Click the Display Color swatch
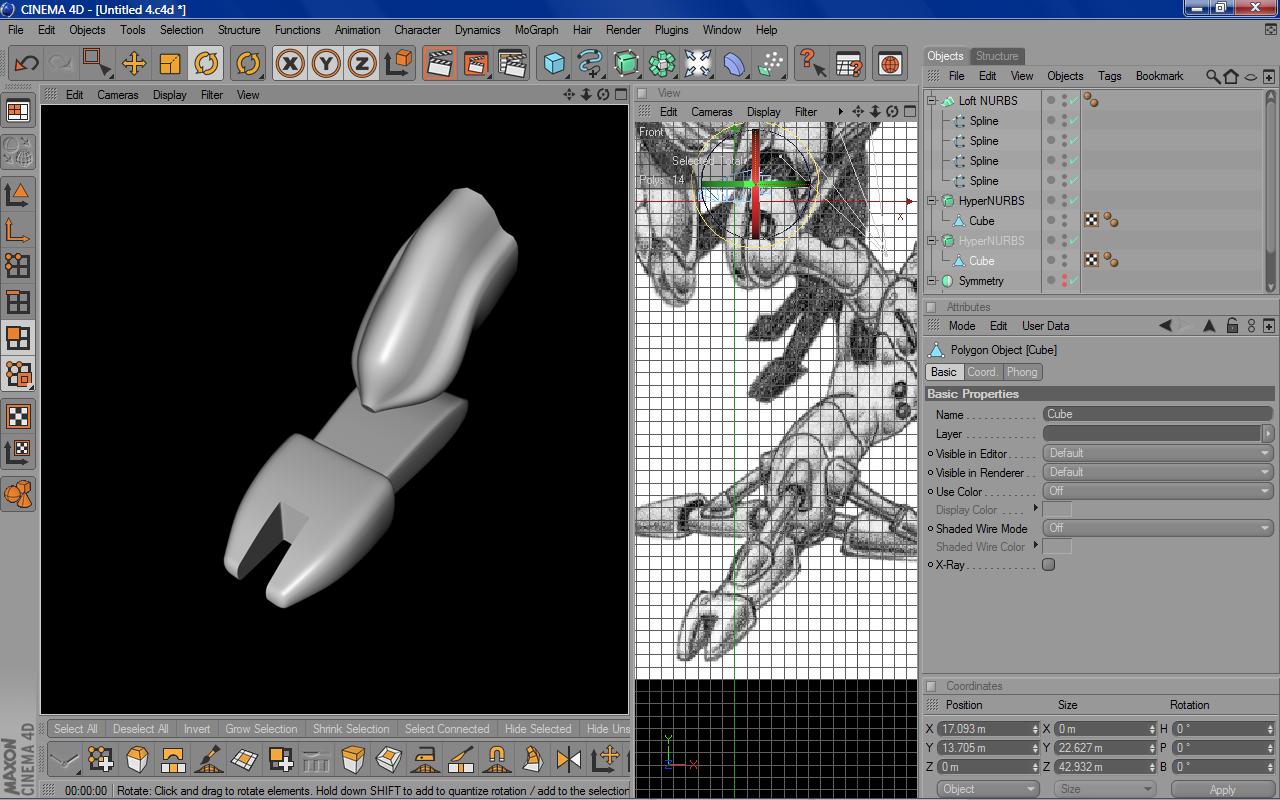The width and height of the screenshot is (1280, 800). [1057, 510]
